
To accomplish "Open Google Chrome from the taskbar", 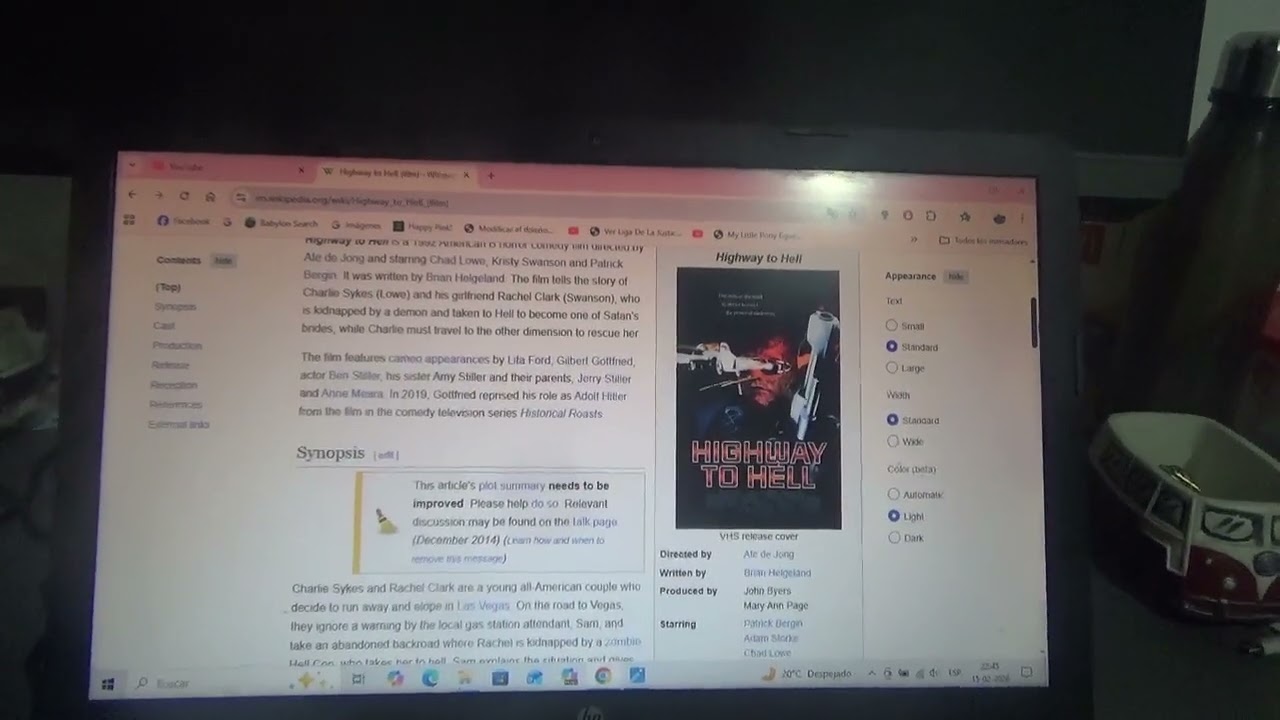I will click(x=603, y=676).
